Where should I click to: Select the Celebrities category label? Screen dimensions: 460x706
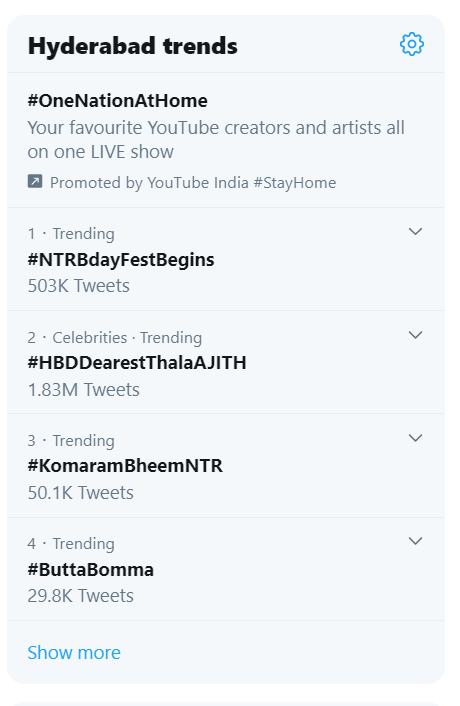point(90,338)
